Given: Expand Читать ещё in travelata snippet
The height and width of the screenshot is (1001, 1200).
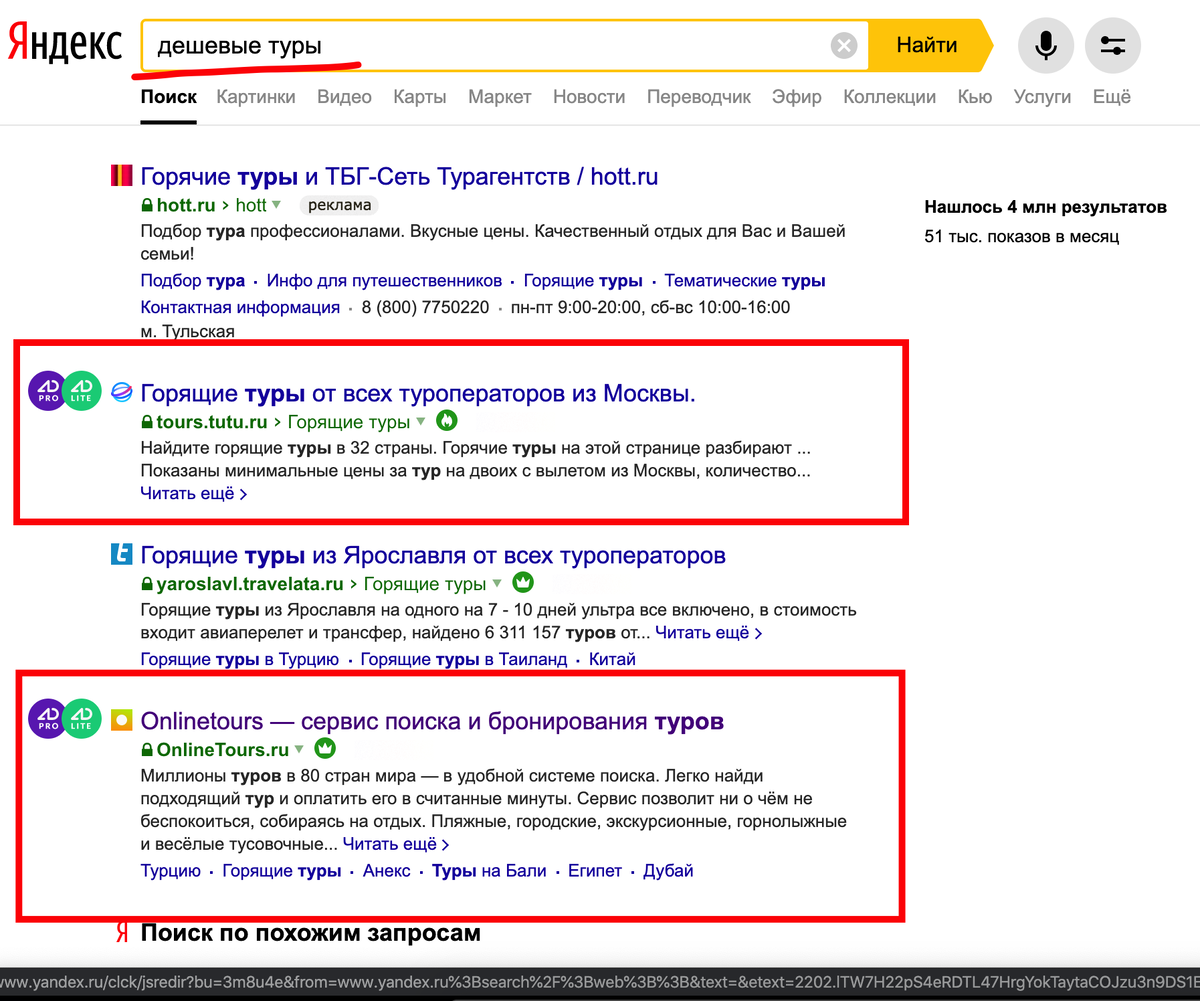Looking at the screenshot, I should coord(709,633).
